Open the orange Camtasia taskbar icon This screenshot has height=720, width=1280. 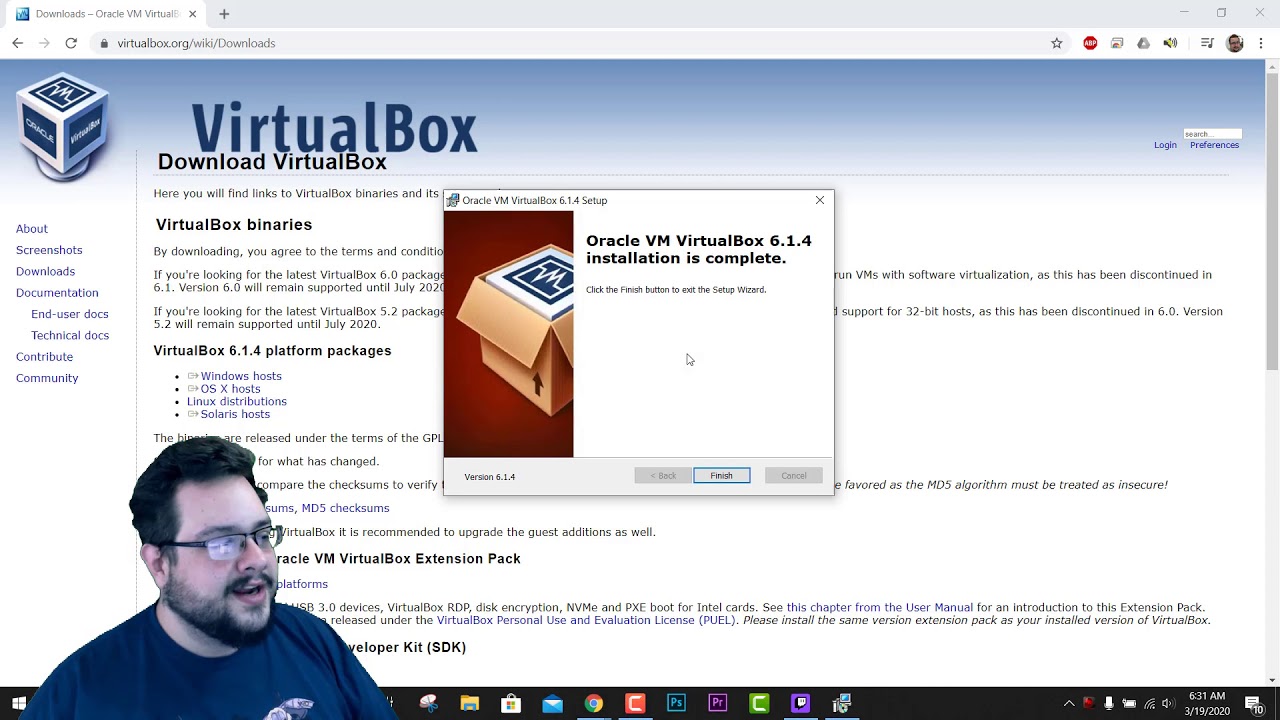[x=635, y=703]
